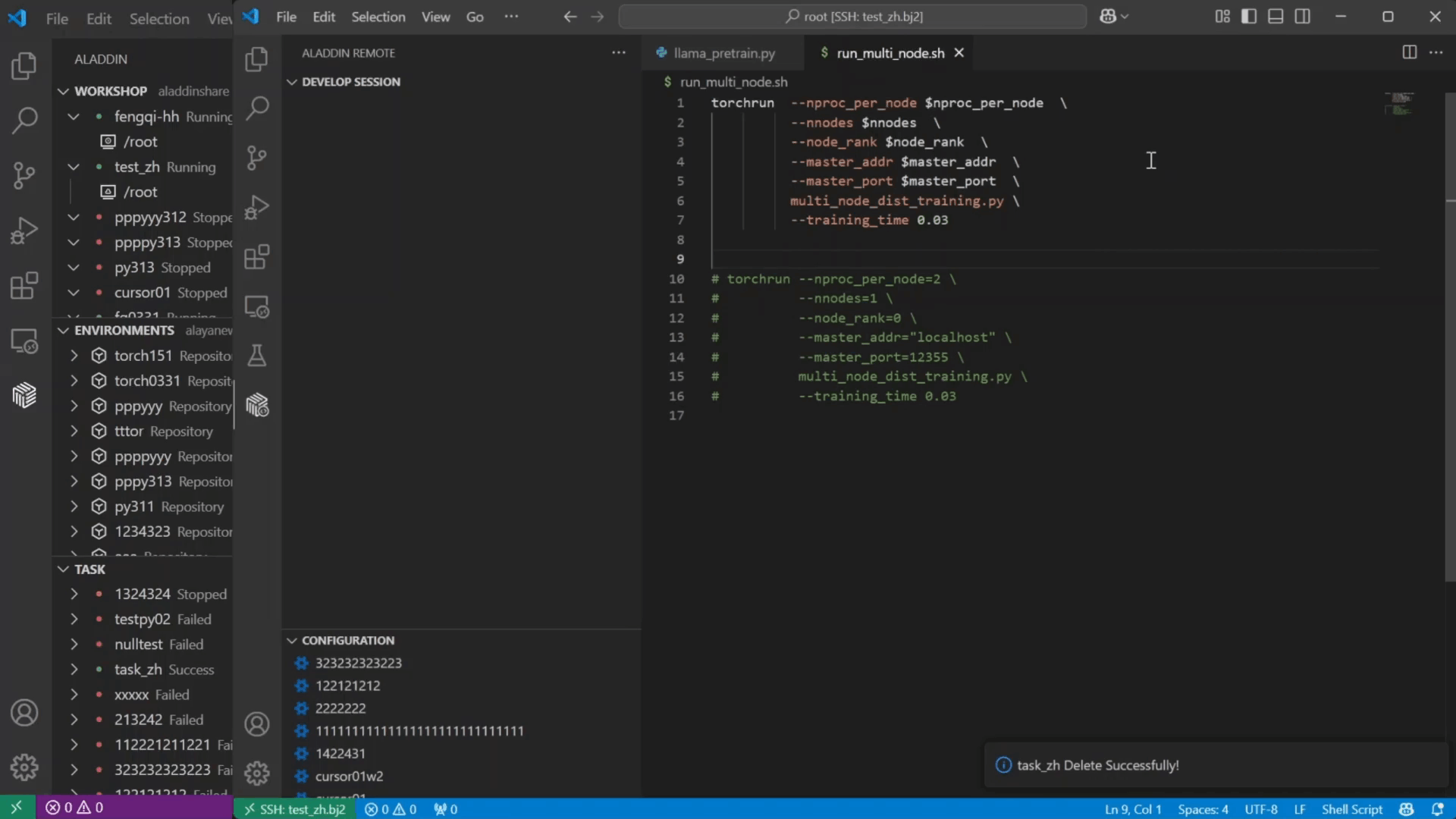The image size is (1456, 819).
Task: Open the Aladdin Remote activity bar icon
Action: pyautogui.click(x=256, y=406)
